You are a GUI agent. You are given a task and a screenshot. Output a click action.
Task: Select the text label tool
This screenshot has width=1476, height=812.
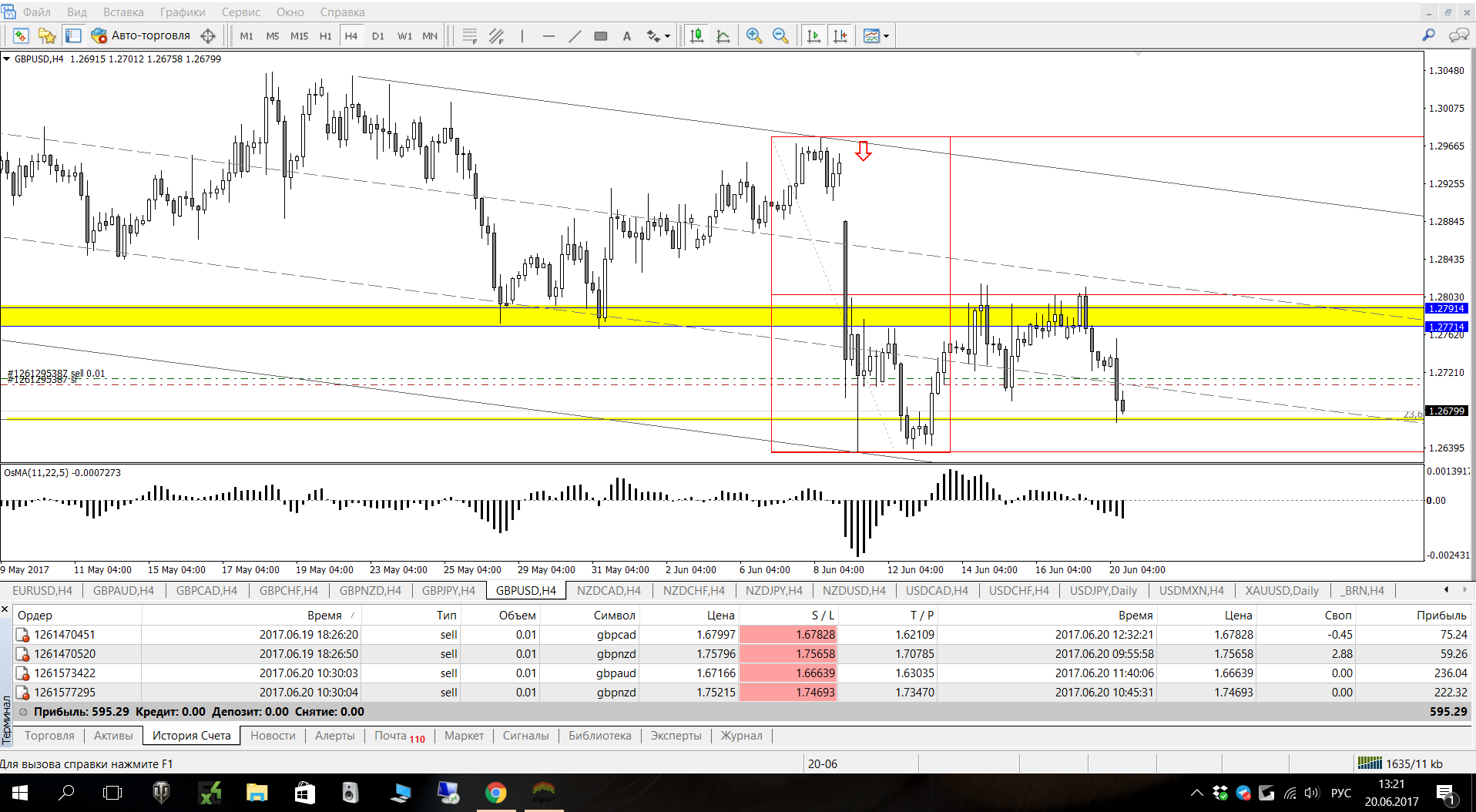coord(627,36)
